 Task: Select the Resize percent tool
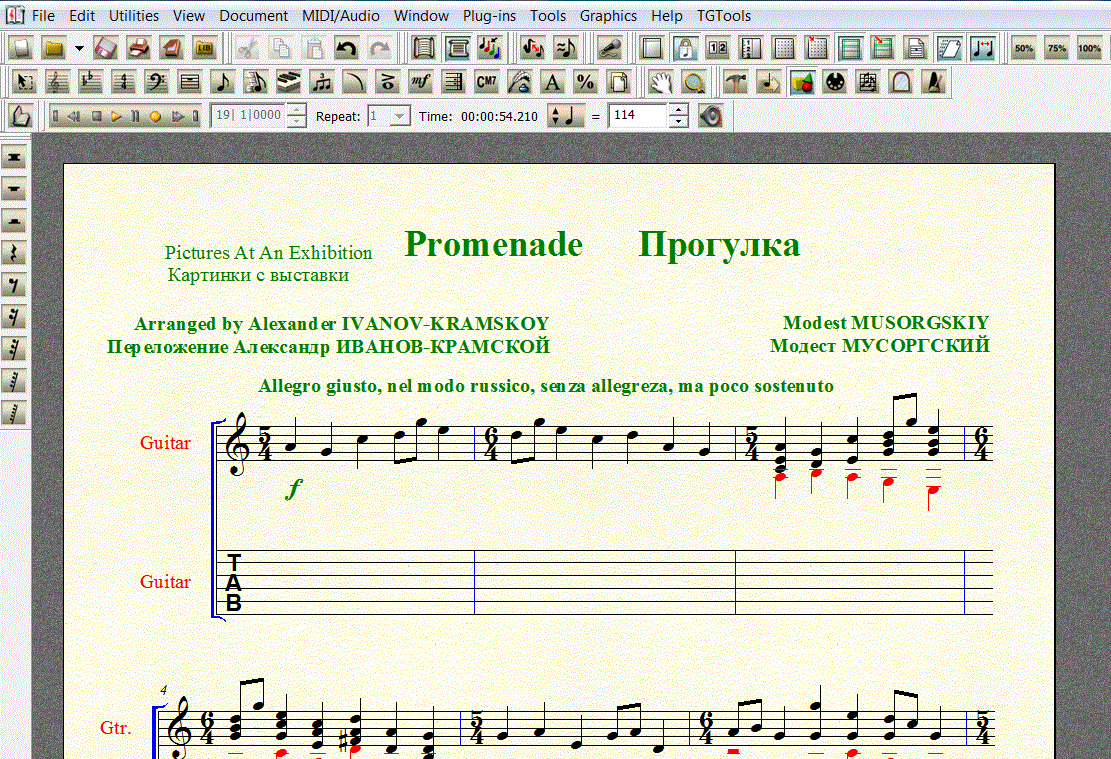pyautogui.click(x=585, y=82)
